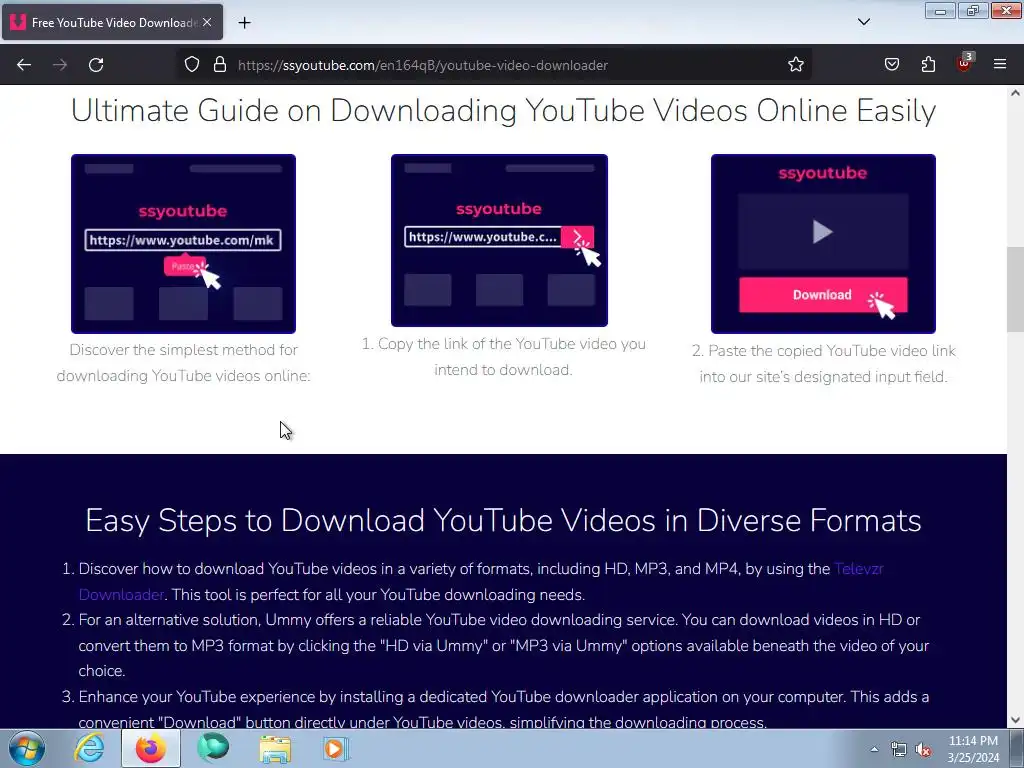
Task: Expand the list all tabs dropdown
Action: [863, 22]
